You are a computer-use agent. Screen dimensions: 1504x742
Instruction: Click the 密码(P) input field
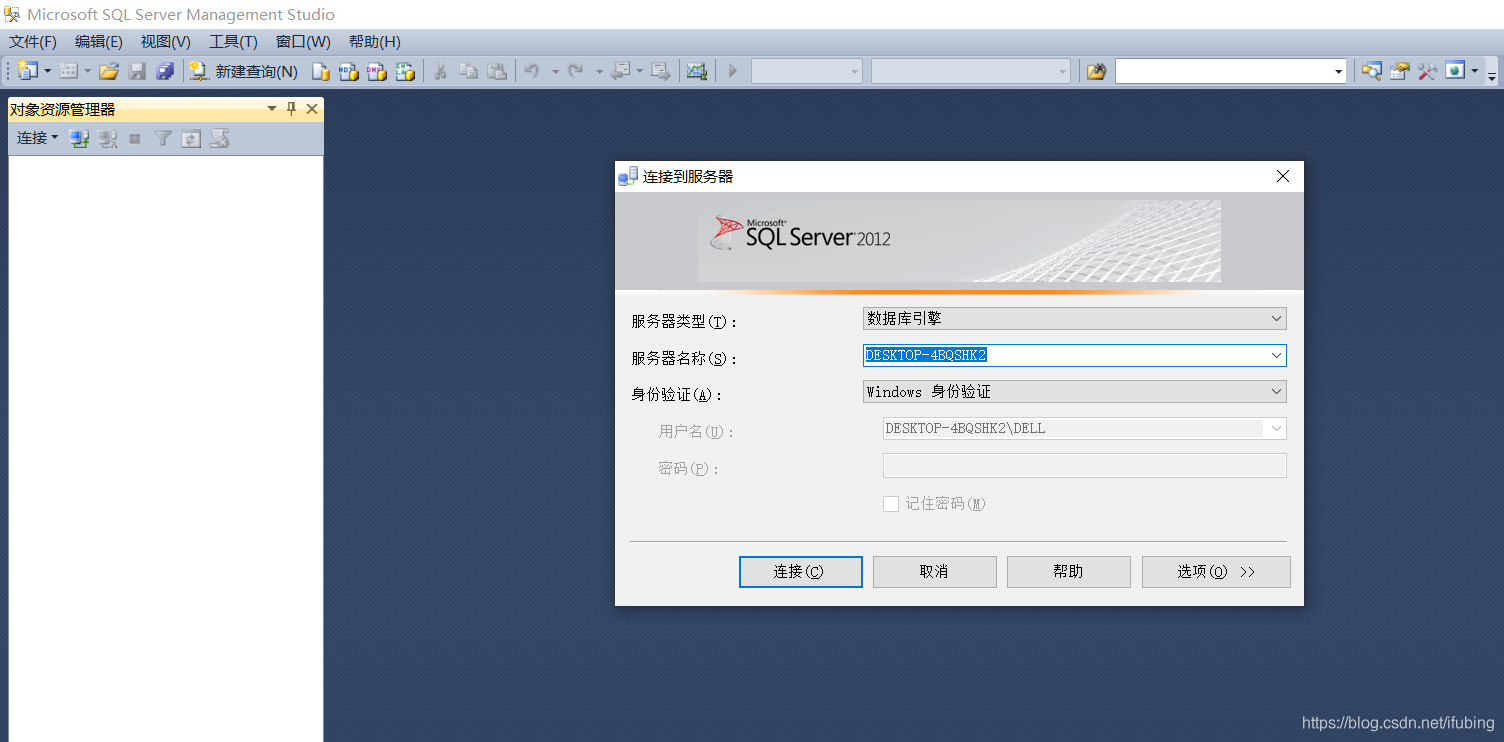point(1084,466)
